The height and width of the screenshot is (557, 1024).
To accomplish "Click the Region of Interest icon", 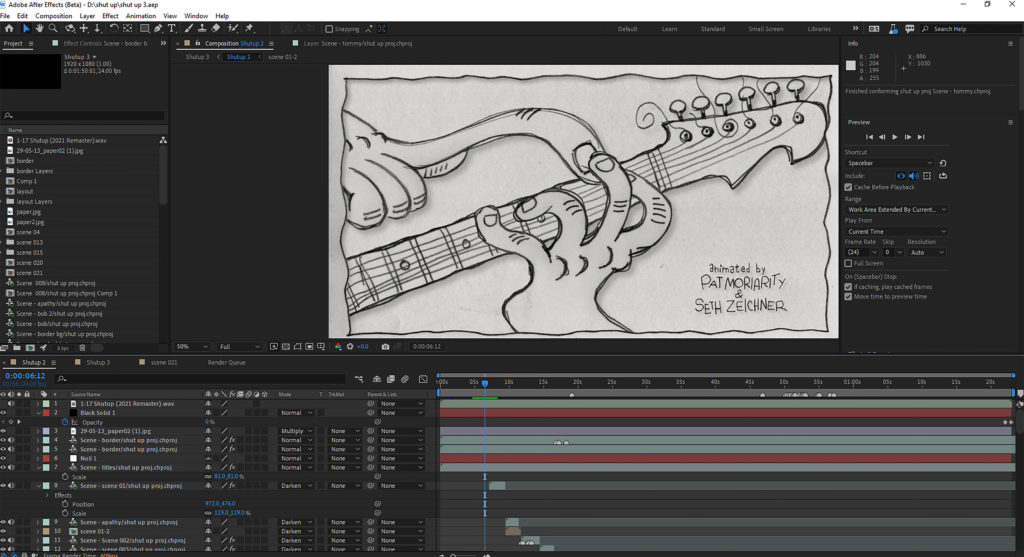I will click(x=309, y=347).
